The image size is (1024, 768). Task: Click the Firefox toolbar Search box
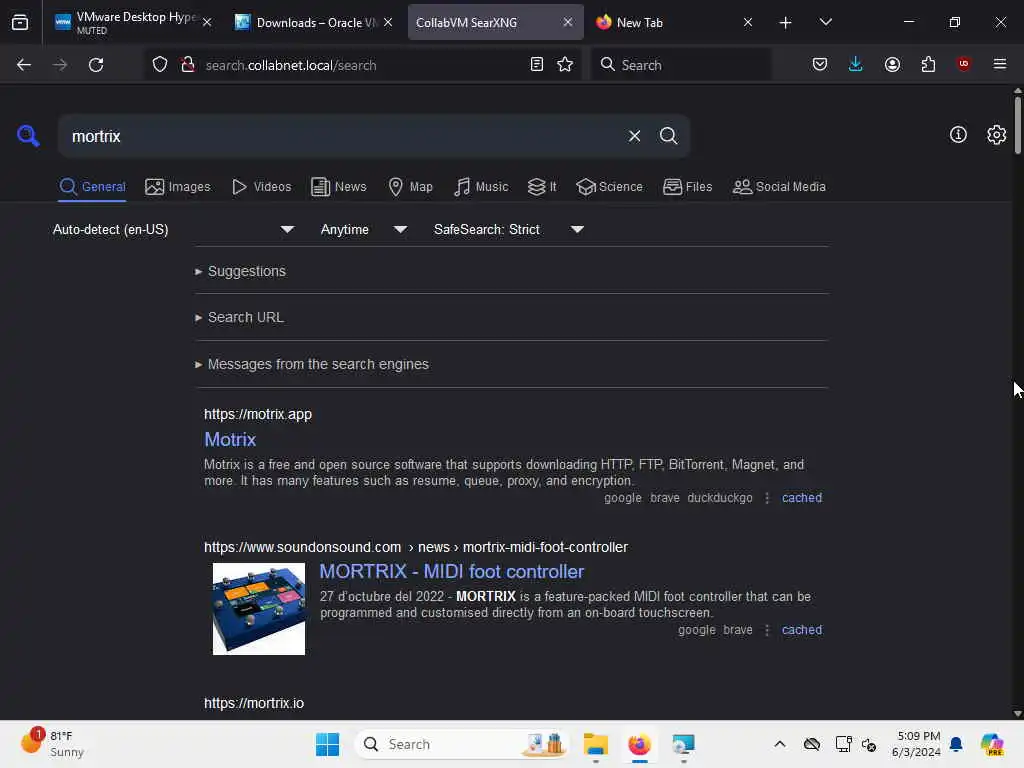click(680, 65)
